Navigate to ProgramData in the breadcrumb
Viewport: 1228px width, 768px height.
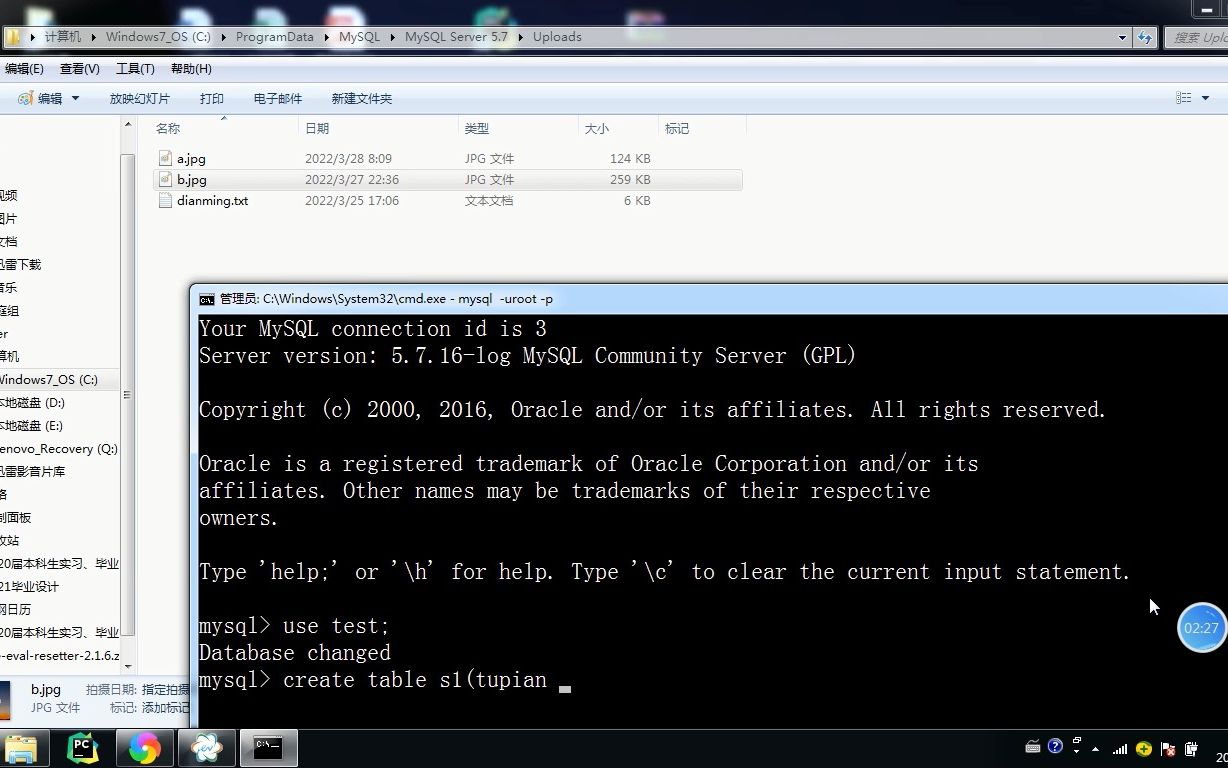[x=275, y=37]
